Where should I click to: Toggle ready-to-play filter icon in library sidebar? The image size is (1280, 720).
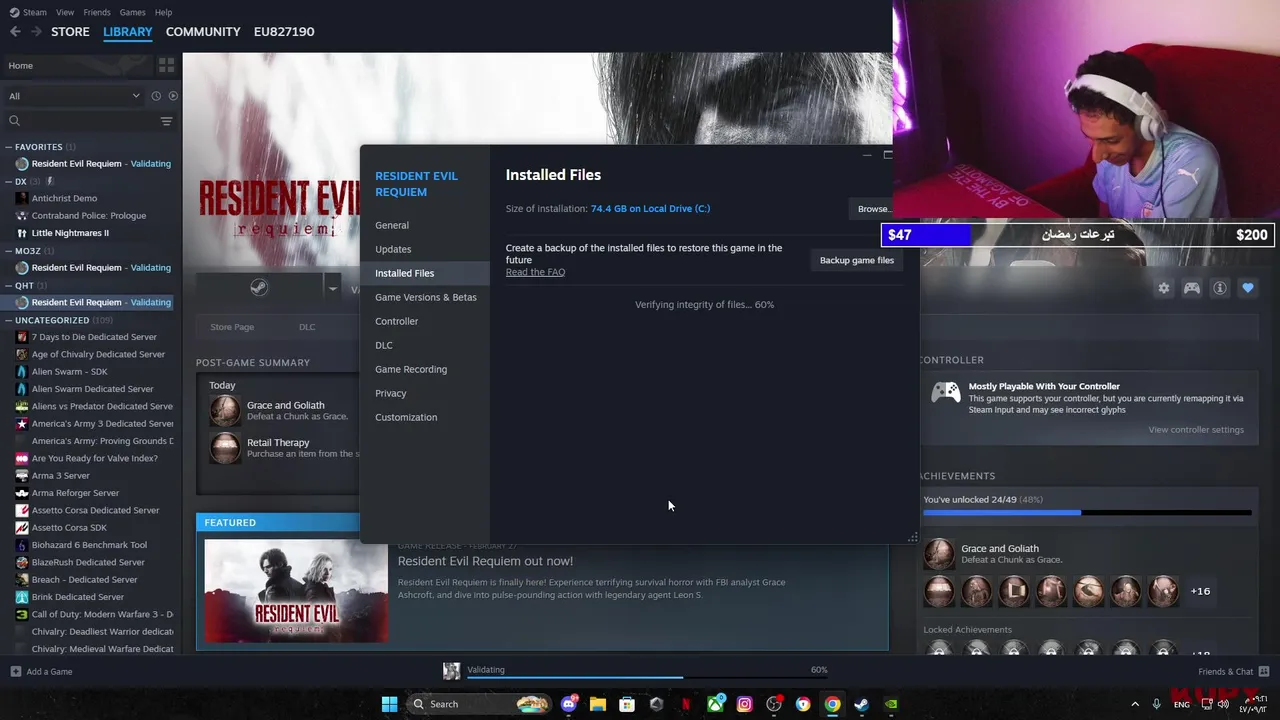[x=173, y=96]
